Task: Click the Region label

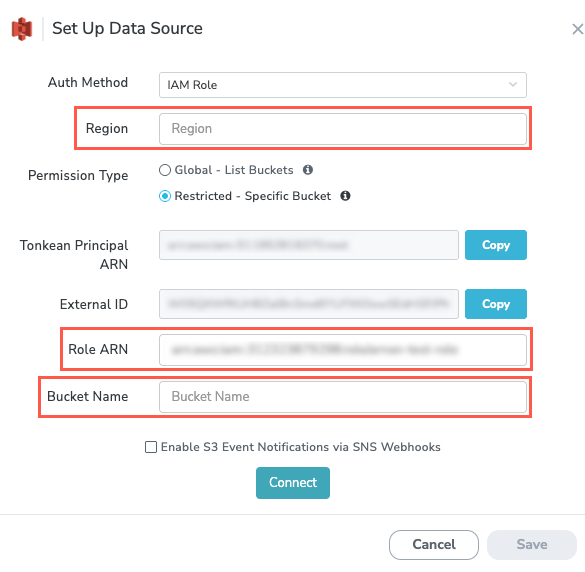Action: (x=107, y=129)
